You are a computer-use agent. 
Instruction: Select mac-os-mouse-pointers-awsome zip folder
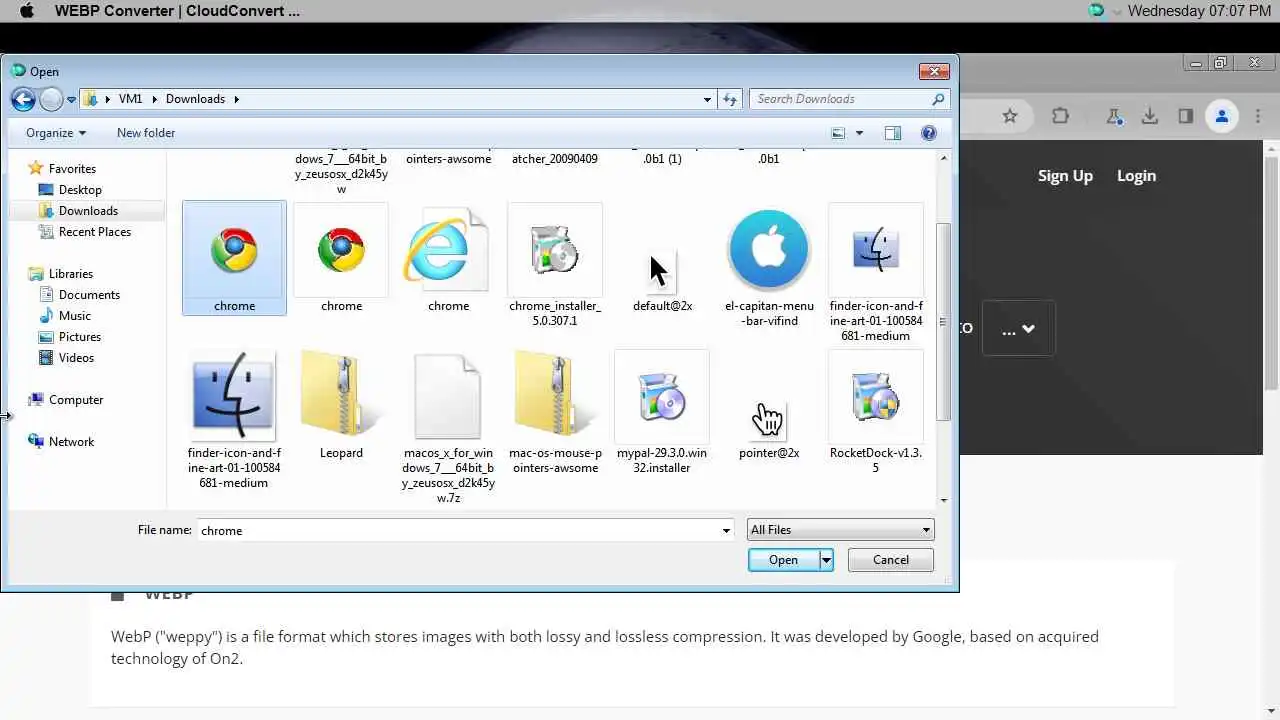point(555,412)
